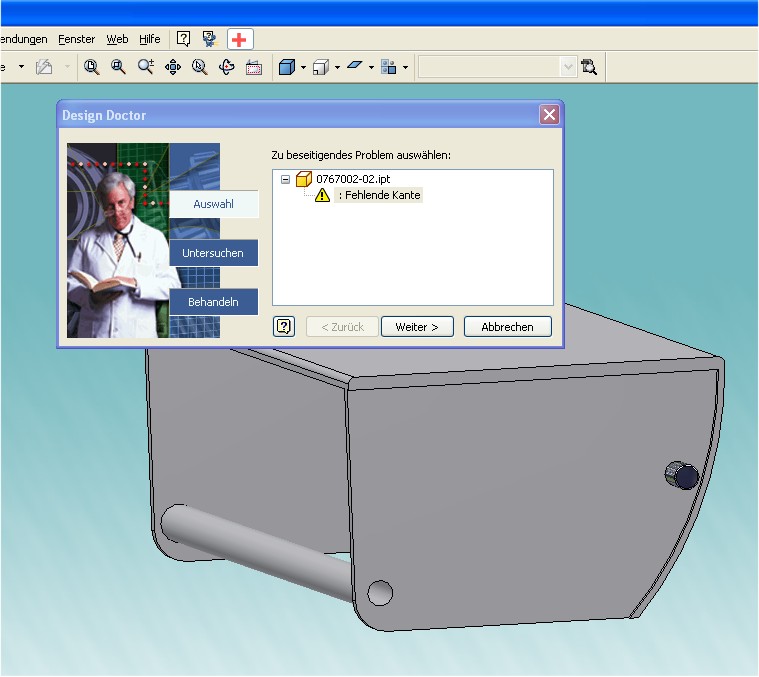Click the shaded display mode cube icon
Image resolution: width=759 pixels, height=677 pixels.
[287, 67]
